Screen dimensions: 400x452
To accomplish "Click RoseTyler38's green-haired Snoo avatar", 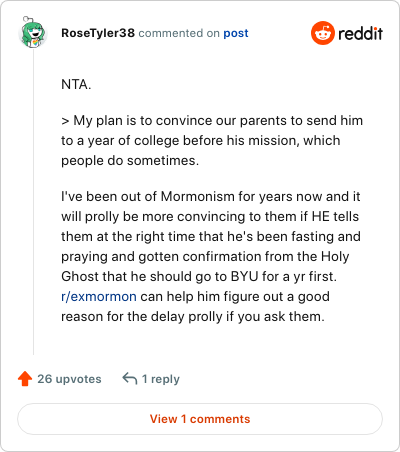I will pos(32,32).
